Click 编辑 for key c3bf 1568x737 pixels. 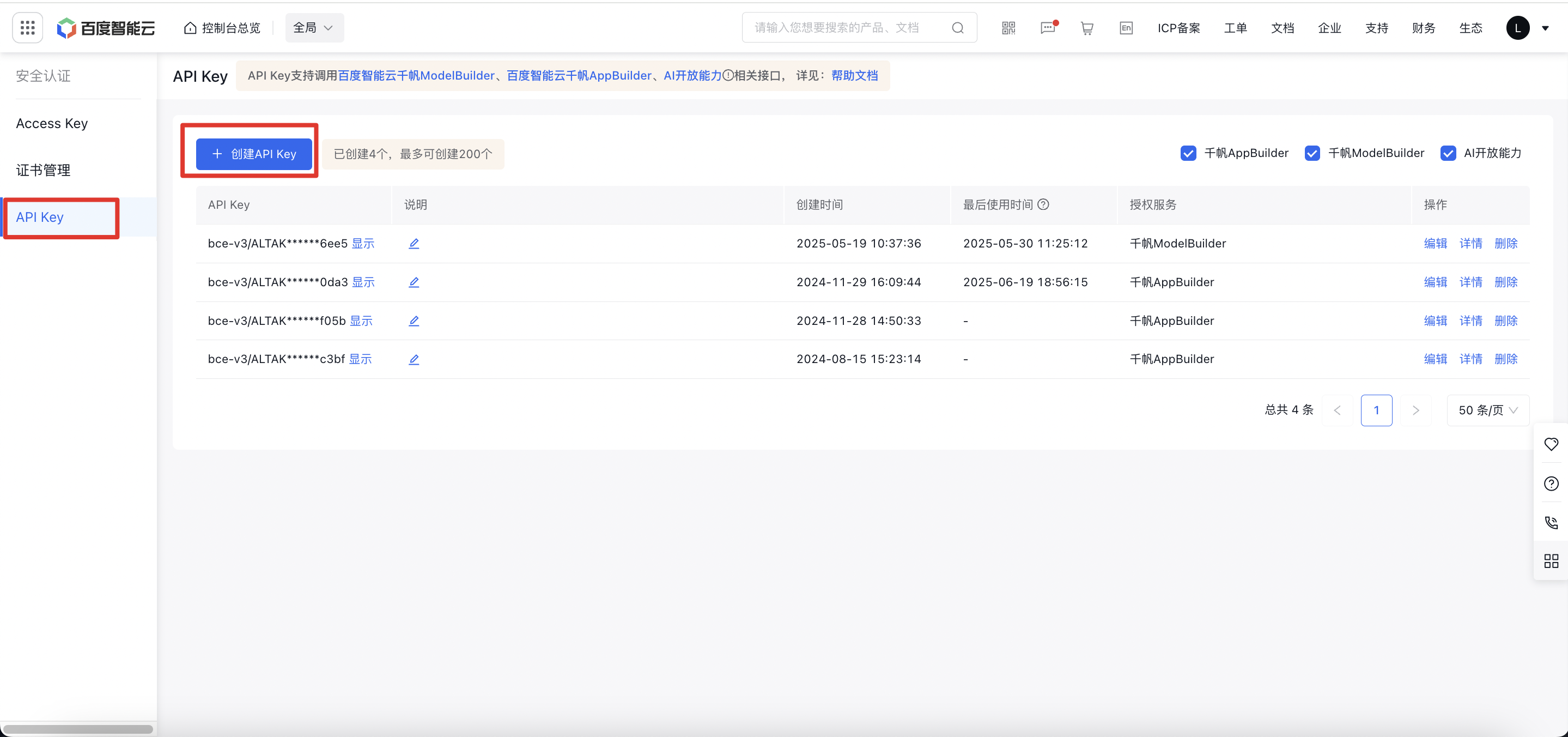tap(1435, 359)
